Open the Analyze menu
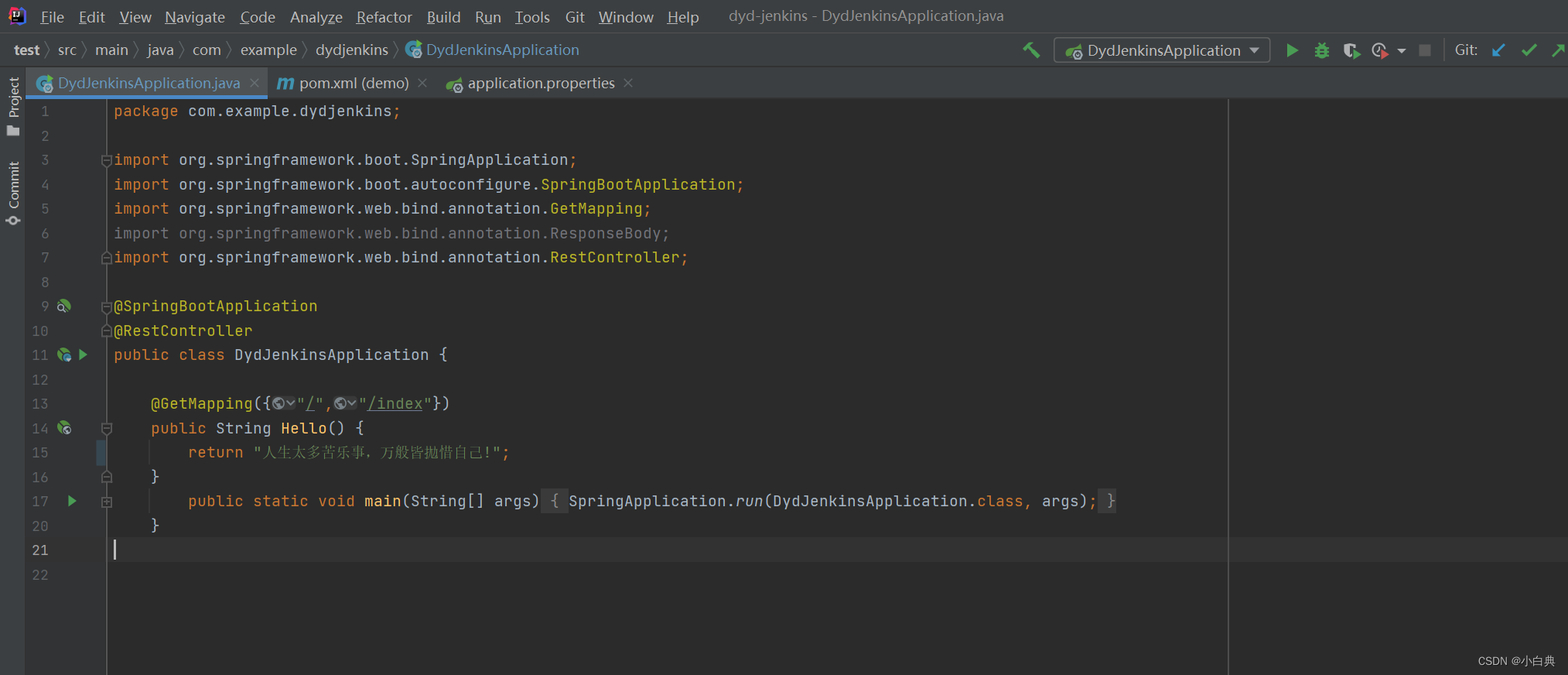The height and width of the screenshot is (675, 1568). point(316,17)
